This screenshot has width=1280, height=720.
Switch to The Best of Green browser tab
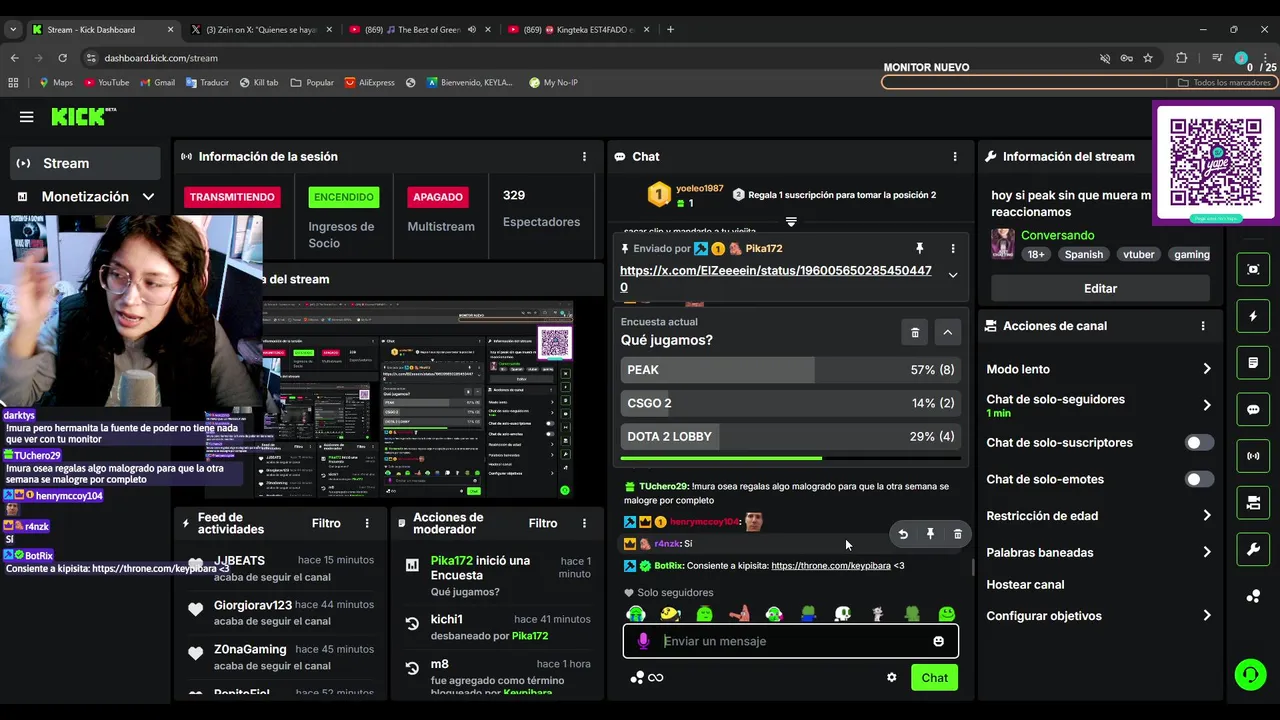(x=421, y=29)
